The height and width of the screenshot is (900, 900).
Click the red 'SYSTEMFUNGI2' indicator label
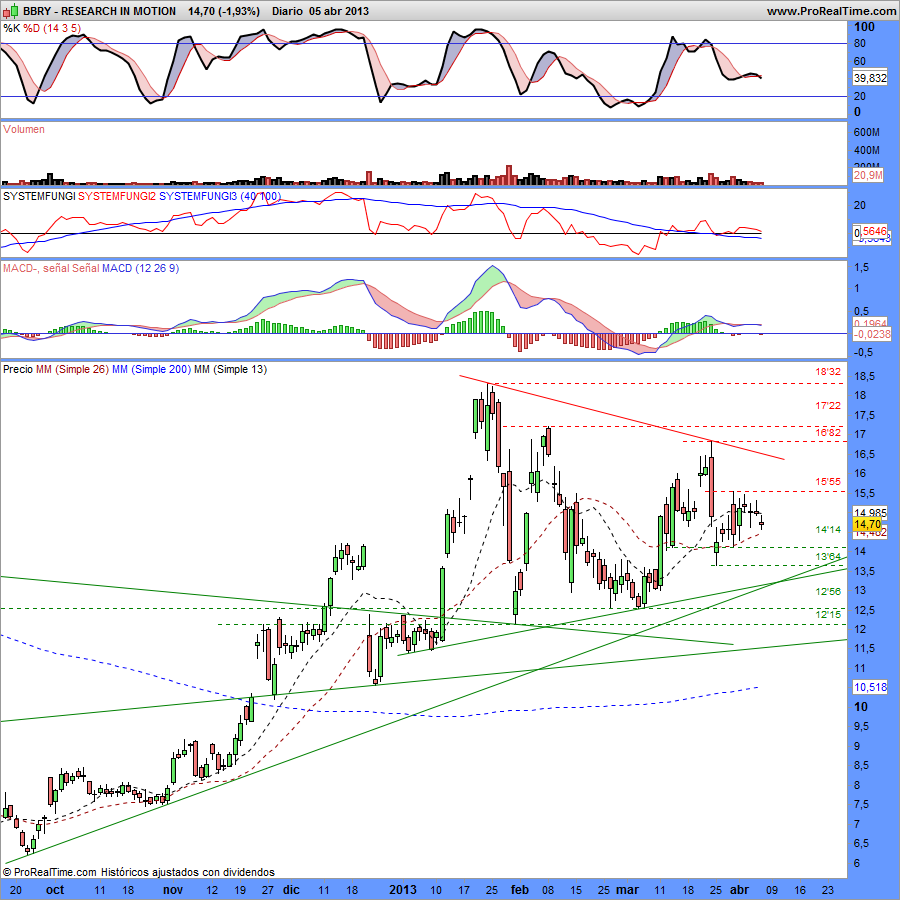point(117,196)
